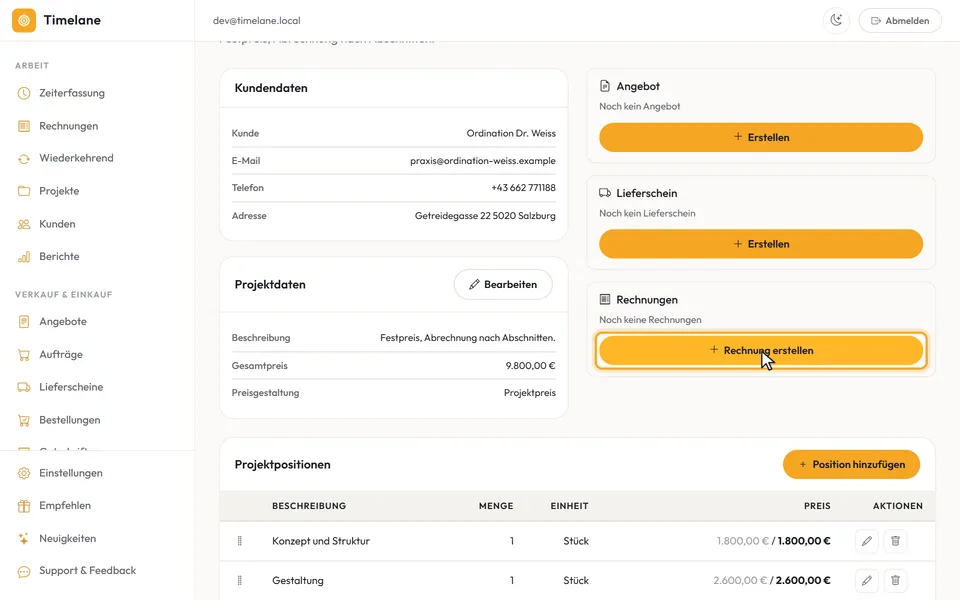The image size is (960, 600).
Task: Edit the Konzept und Struktur position
Action: tap(866, 541)
